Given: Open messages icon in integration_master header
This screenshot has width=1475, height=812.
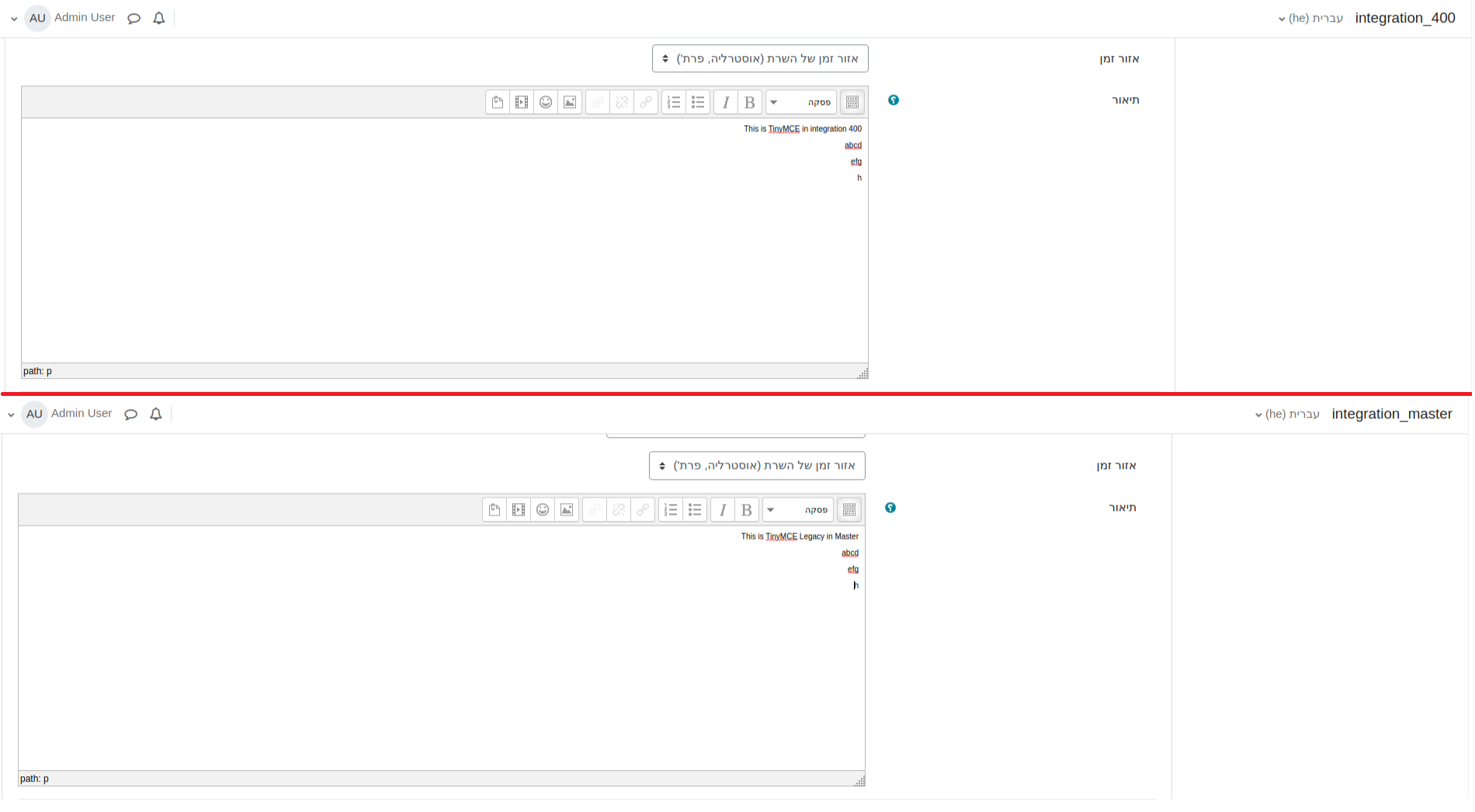Looking at the screenshot, I should 130,414.
